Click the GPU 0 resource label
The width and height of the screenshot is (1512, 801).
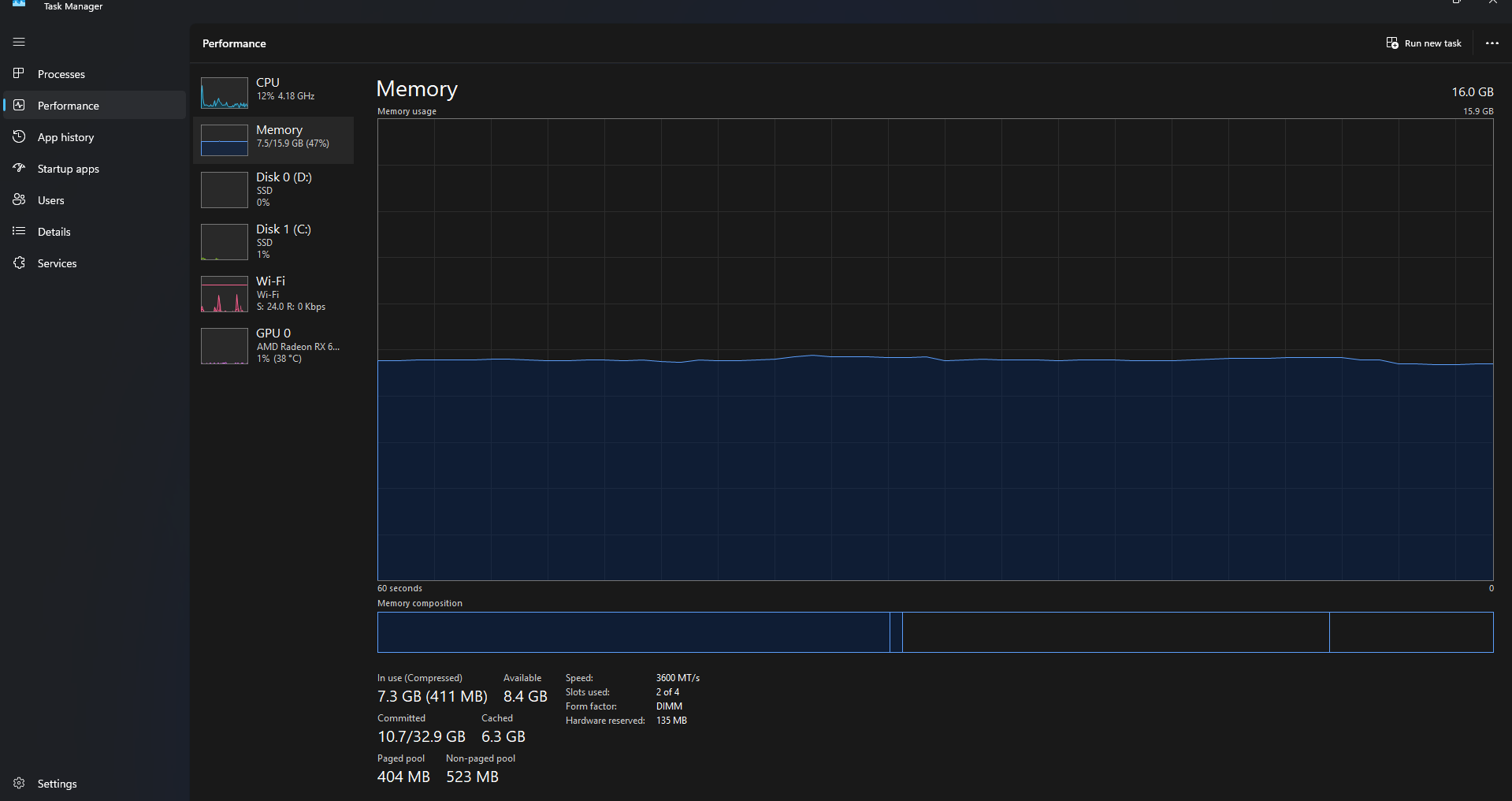coord(273,333)
